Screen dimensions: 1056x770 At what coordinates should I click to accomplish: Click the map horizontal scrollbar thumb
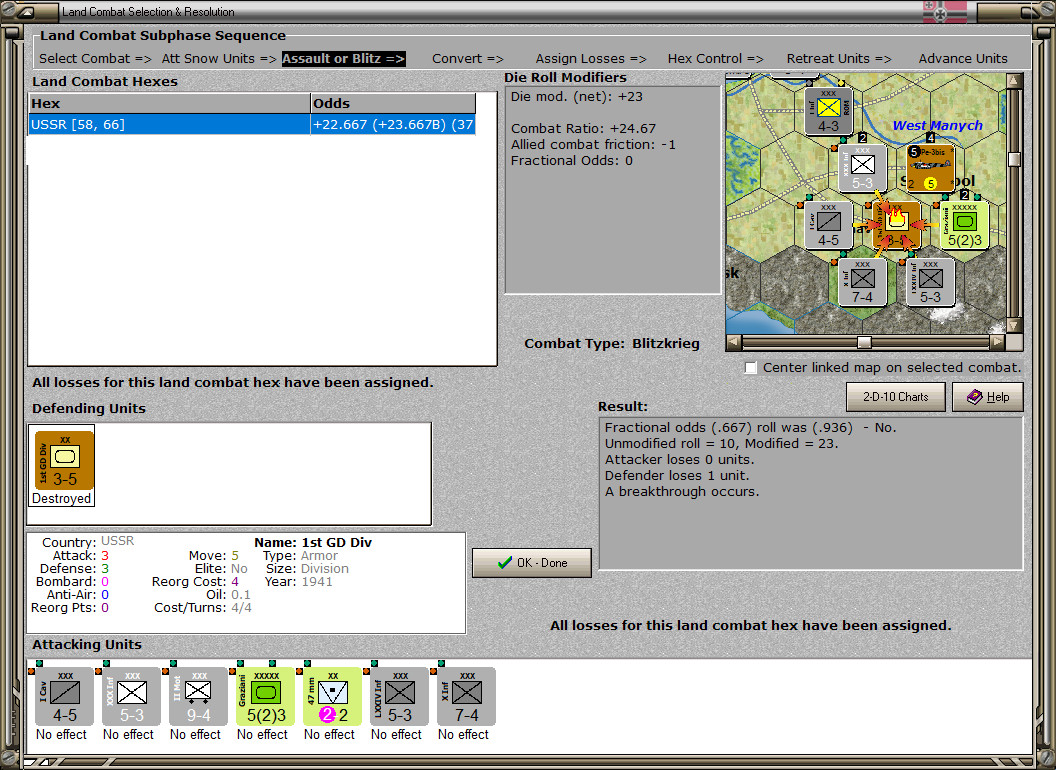point(864,342)
